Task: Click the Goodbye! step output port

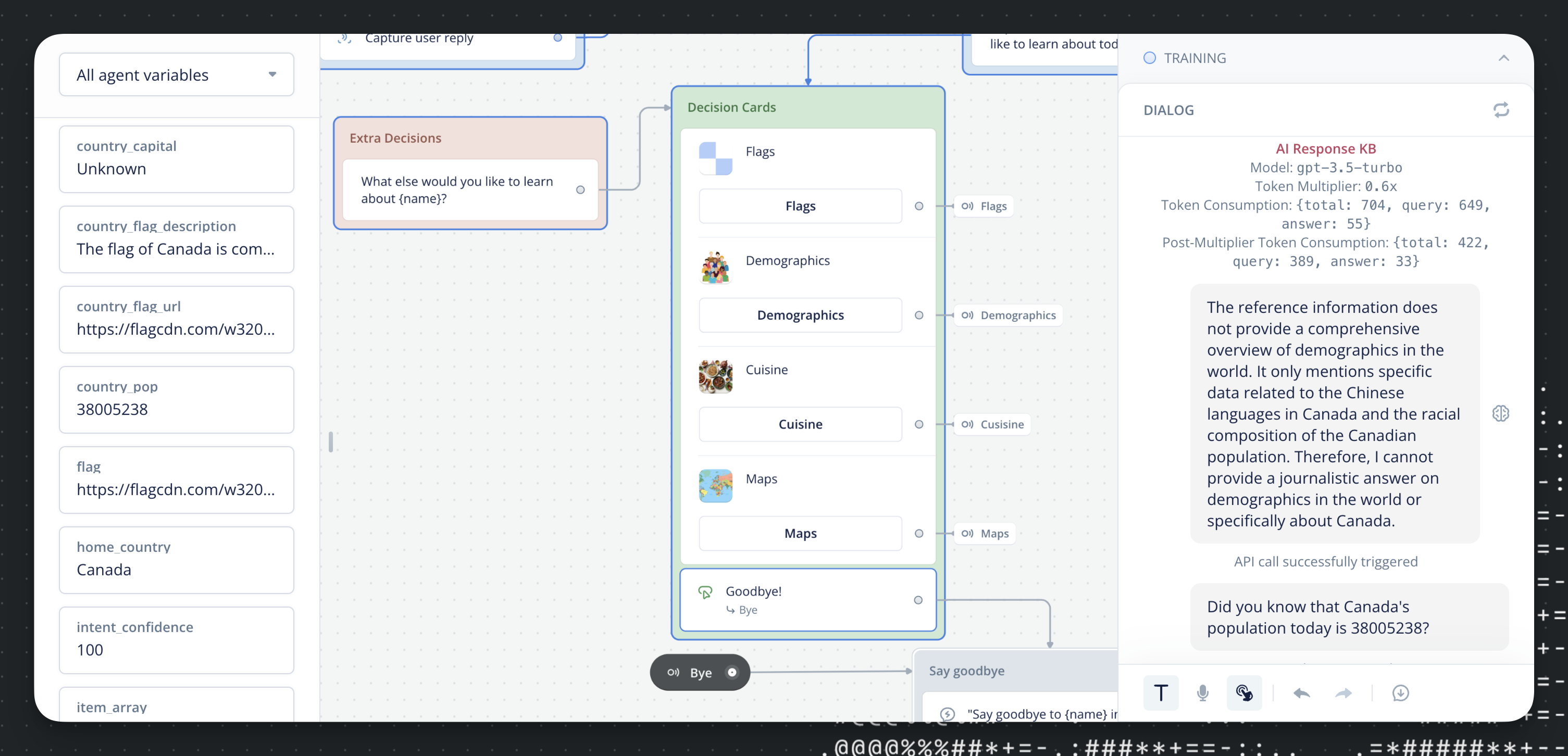Action: [x=918, y=600]
